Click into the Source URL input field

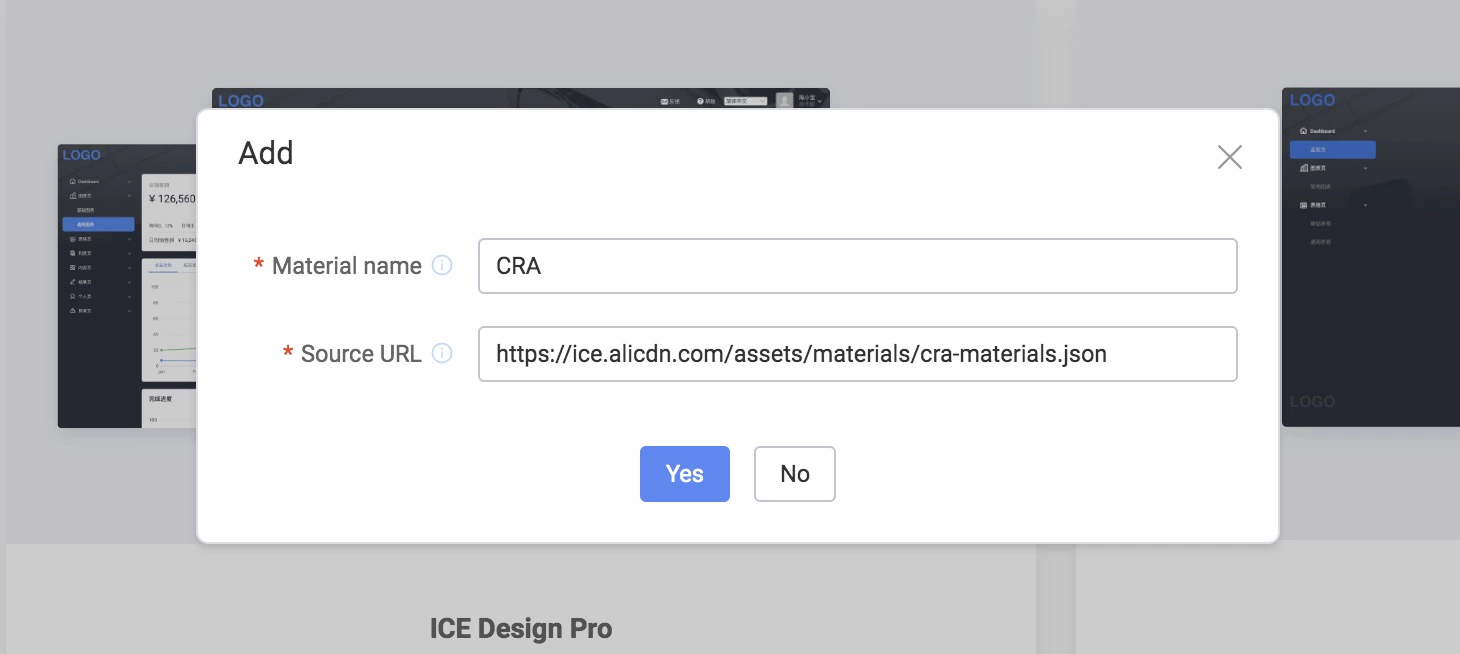[x=857, y=354]
